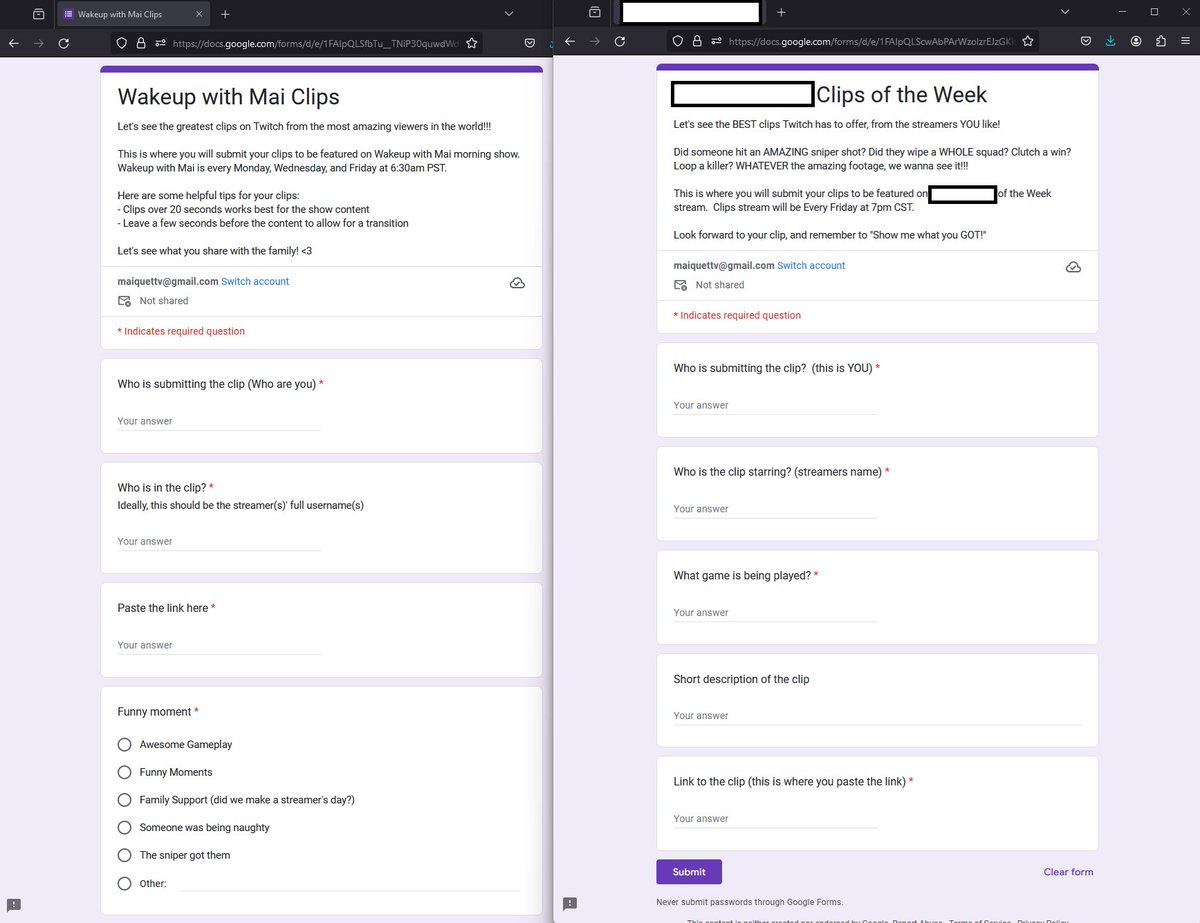Screen dimensions: 1200x923
Task: Expand the tab list in the left window
Action: (x=509, y=13)
